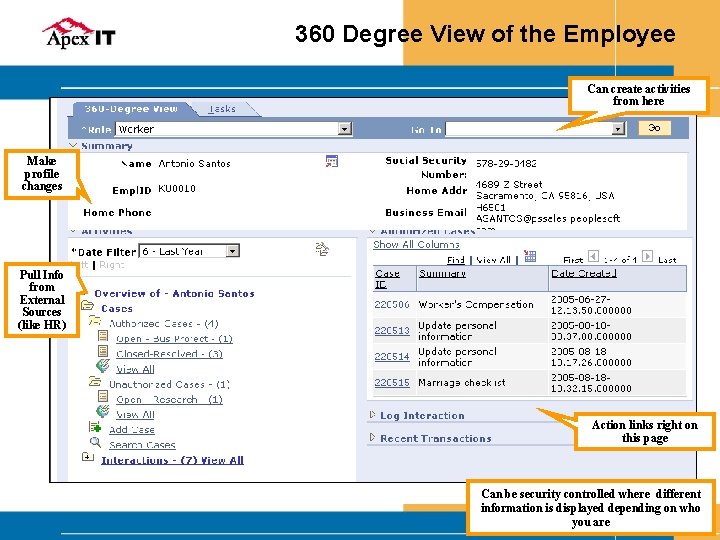Click Overview of - Antonio Santos heading
720x540 pixels.
point(174,293)
